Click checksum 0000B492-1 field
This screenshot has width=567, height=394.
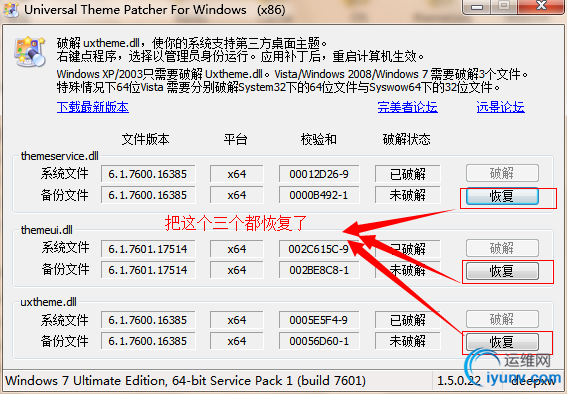coord(319,195)
